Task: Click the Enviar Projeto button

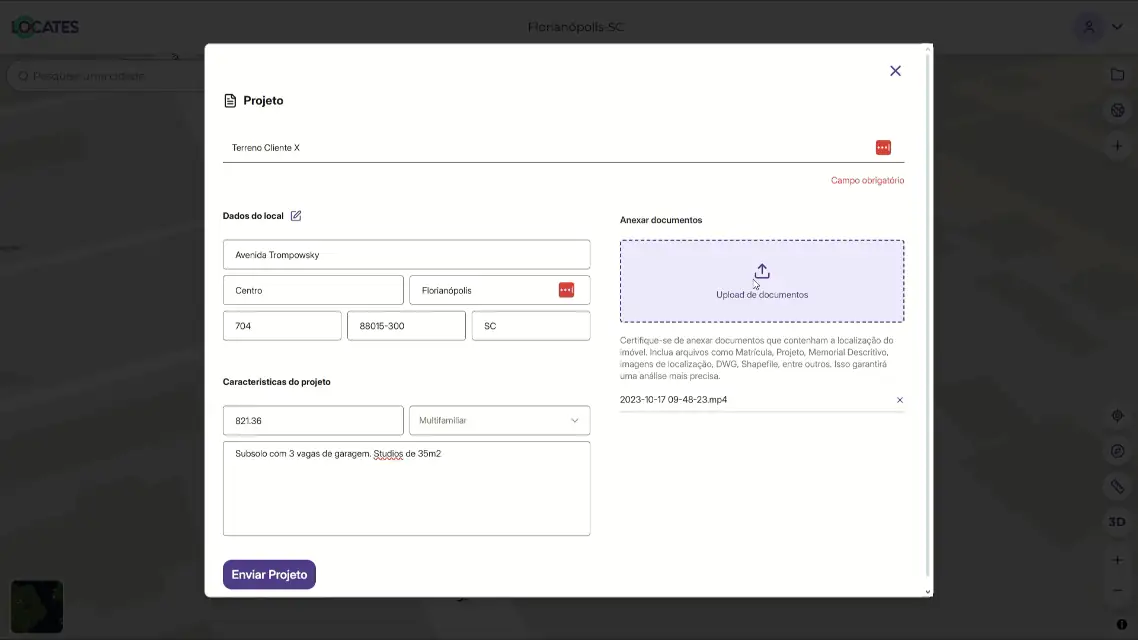Action: point(269,575)
